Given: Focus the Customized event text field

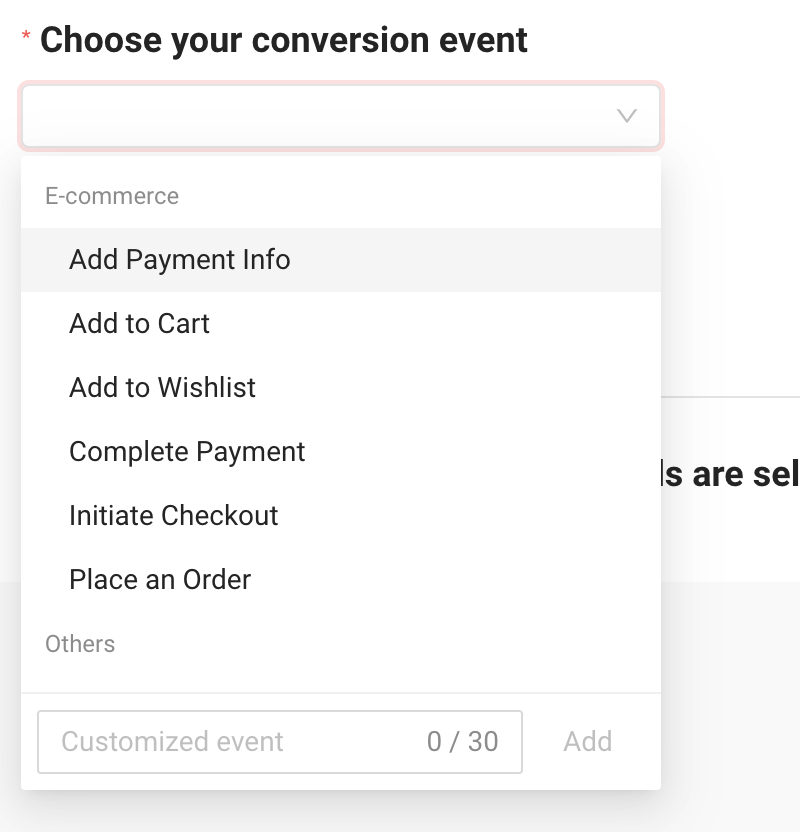Looking at the screenshot, I should click(x=230, y=742).
